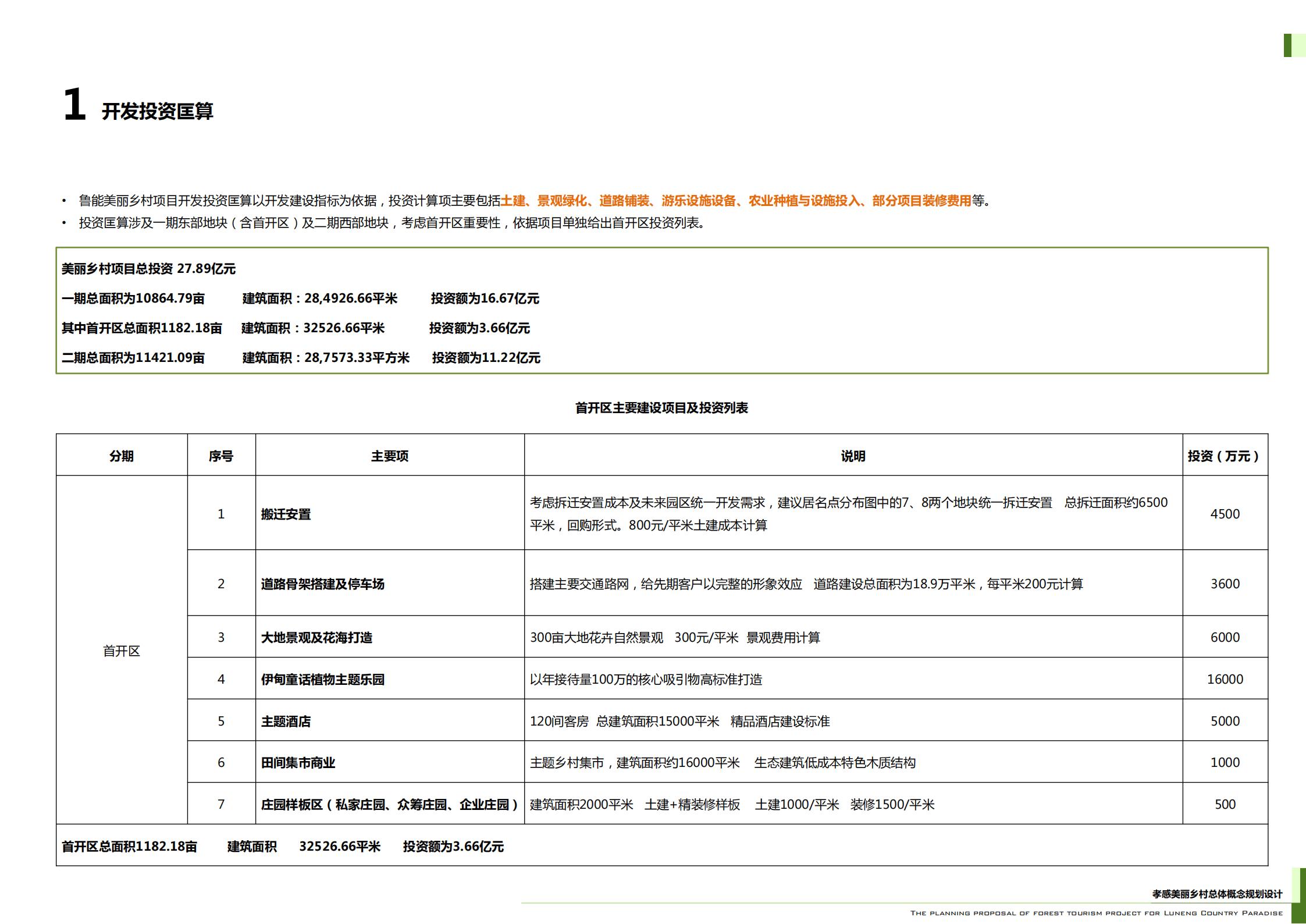The image size is (1306, 924).
Task: Click 一期总面积为10864.79亩
Action: pos(133,298)
